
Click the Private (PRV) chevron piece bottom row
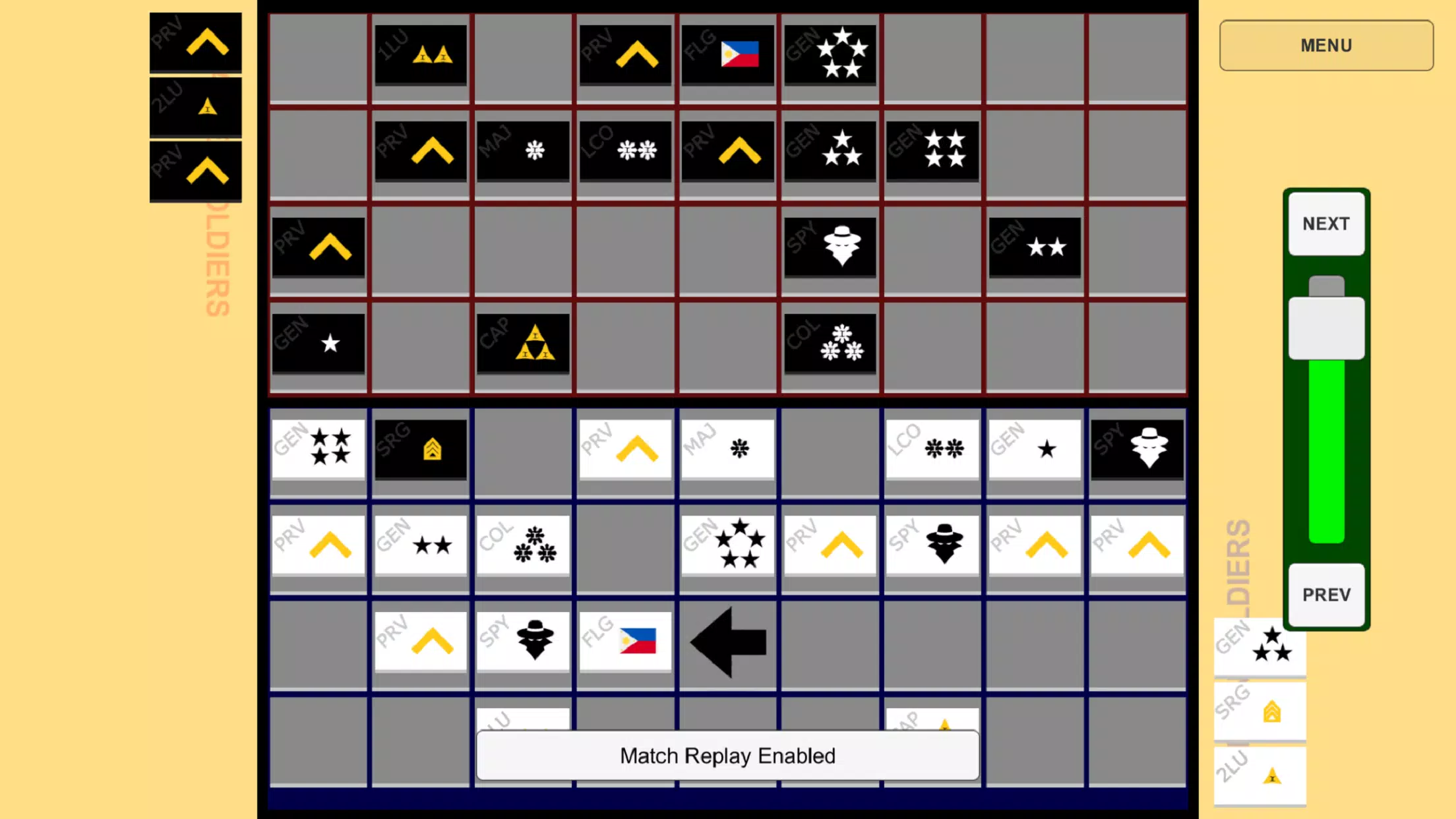click(x=420, y=641)
